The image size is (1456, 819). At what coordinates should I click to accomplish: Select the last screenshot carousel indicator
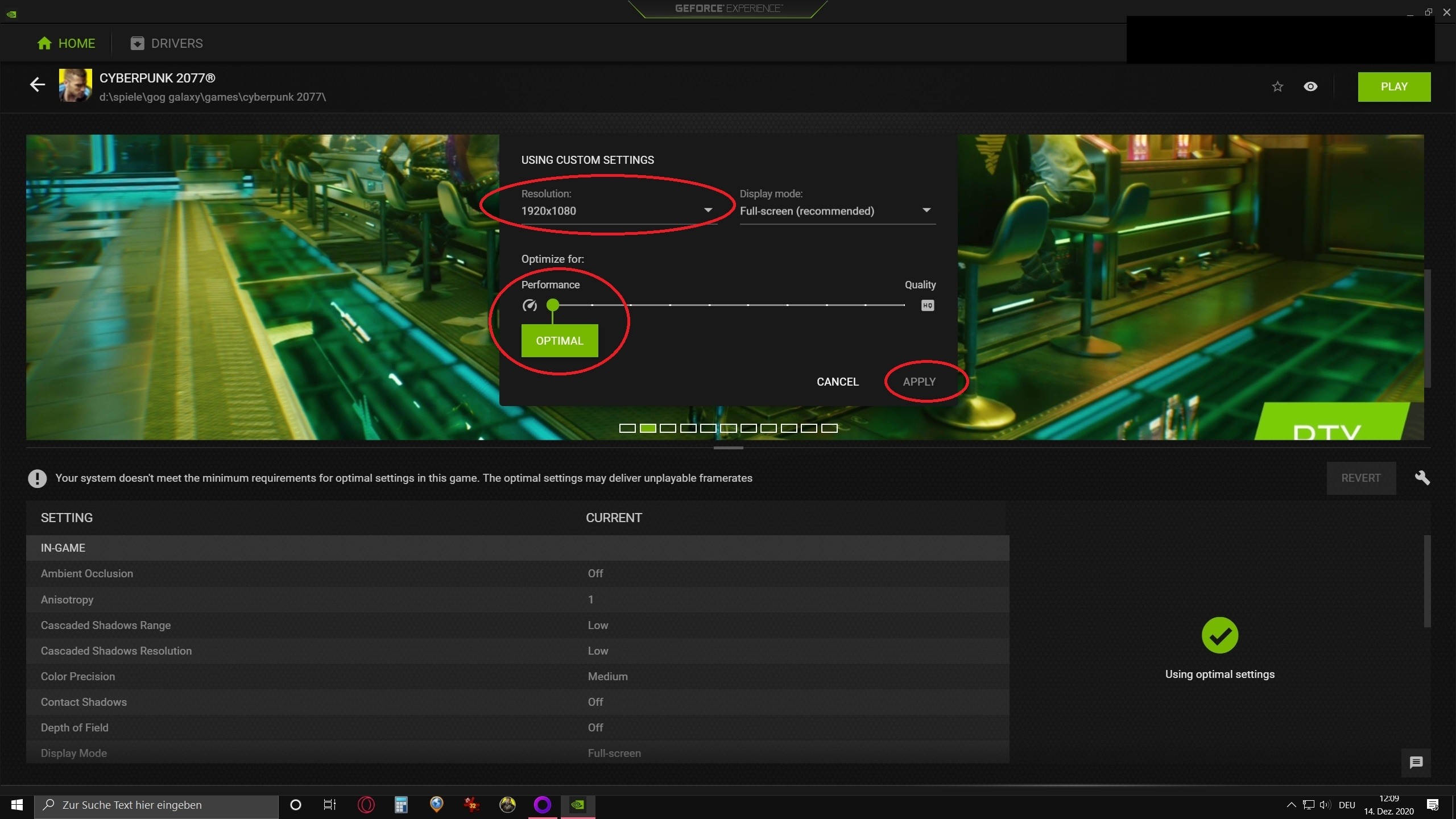(x=829, y=428)
